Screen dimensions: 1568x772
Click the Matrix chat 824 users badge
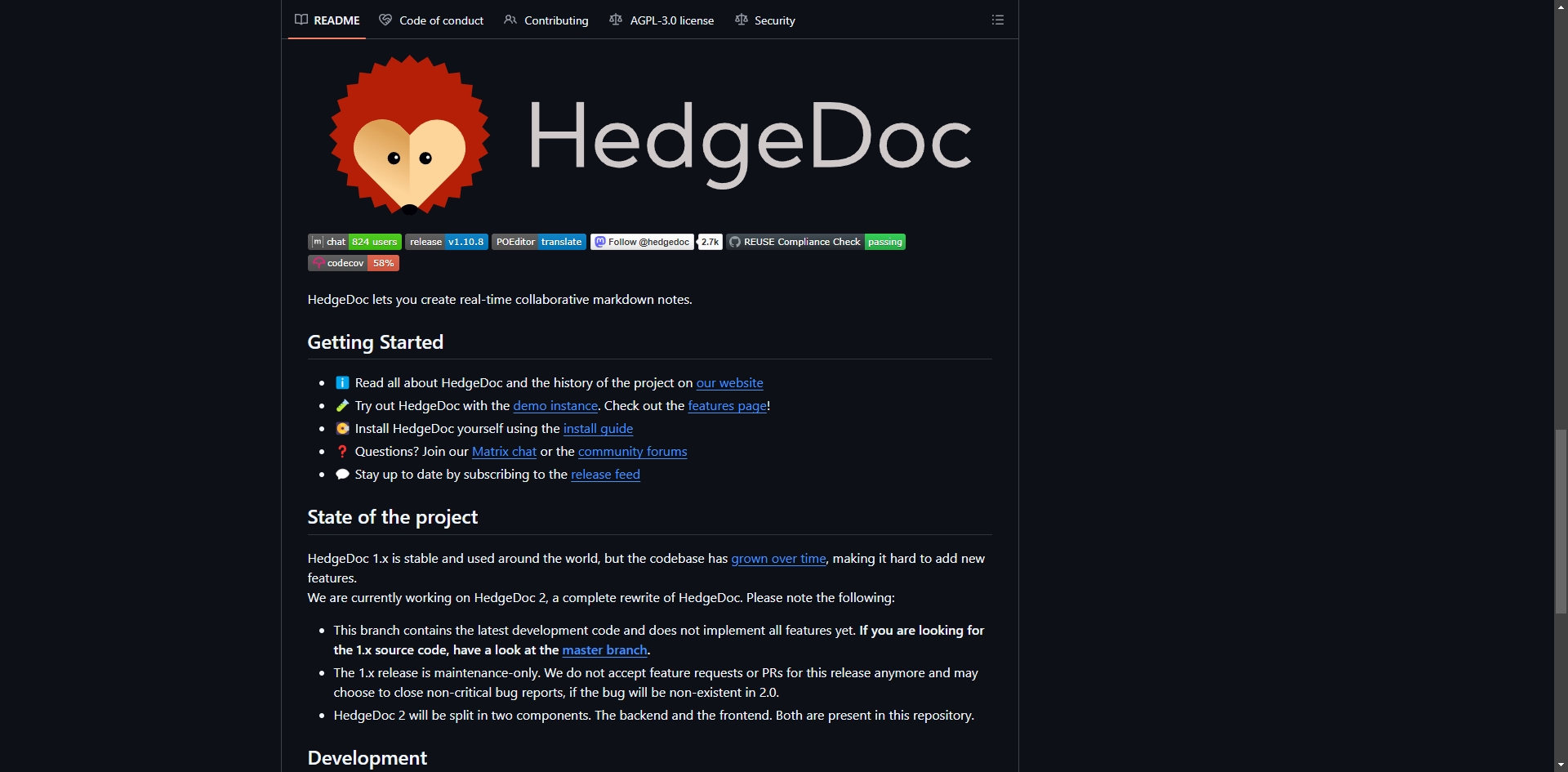pyautogui.click(x=354, y=242)
